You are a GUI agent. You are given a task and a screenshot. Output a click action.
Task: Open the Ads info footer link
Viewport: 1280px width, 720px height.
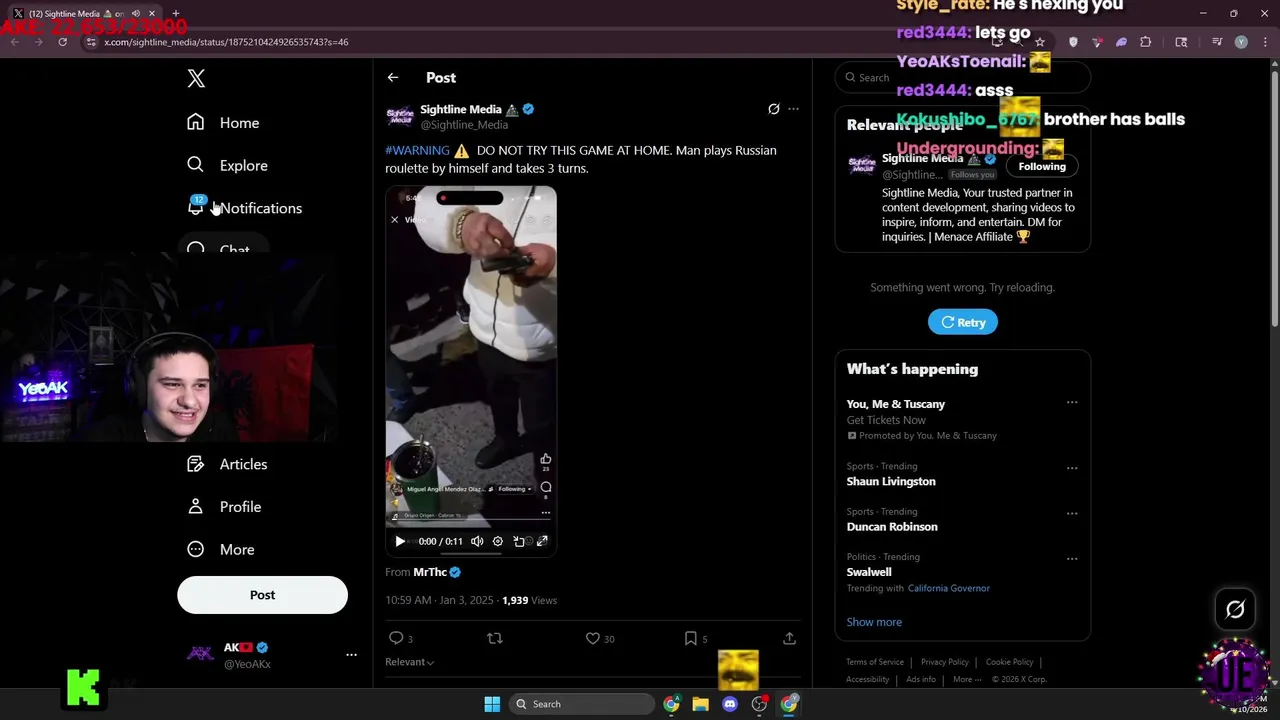click(x=921, y=679)
